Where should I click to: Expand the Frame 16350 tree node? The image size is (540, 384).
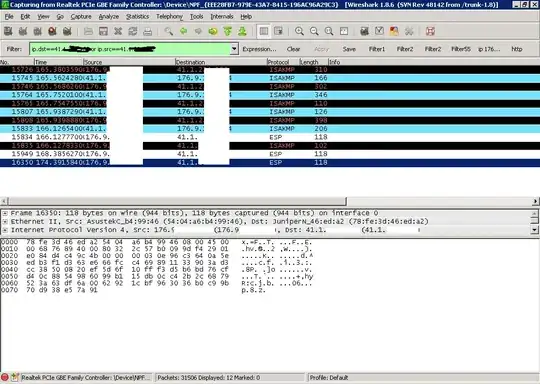(x=5, y=213)
